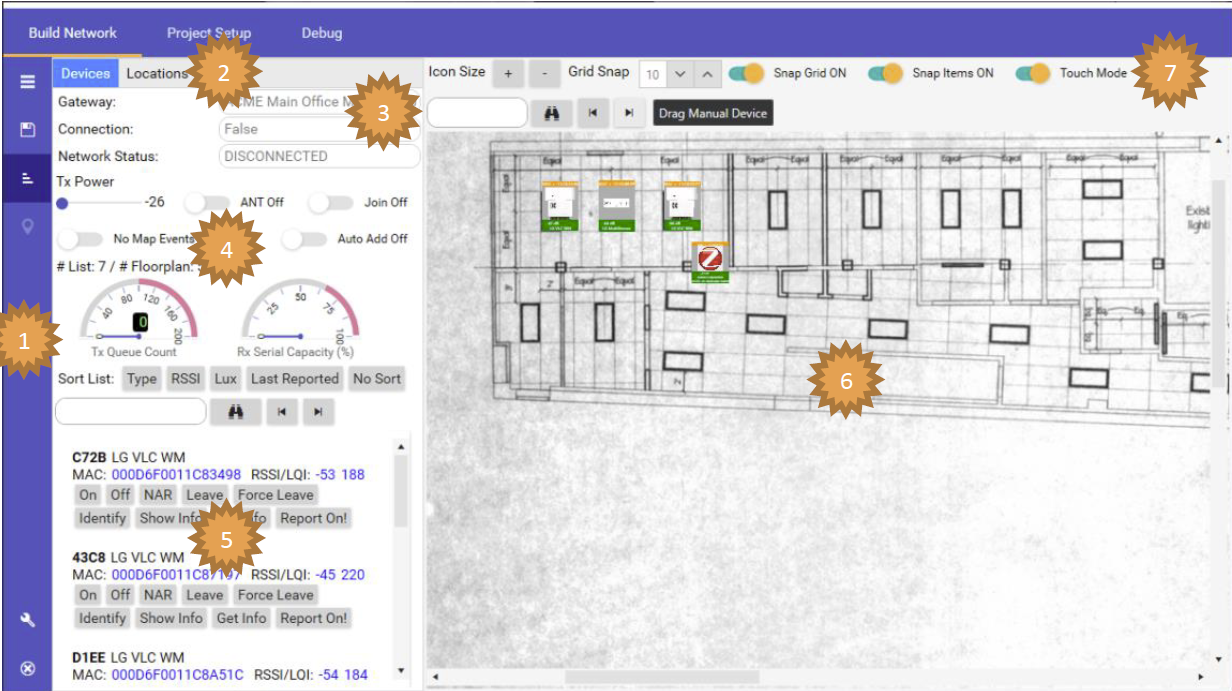Screen dimensions: 1232x691
Task: Click the Drag Manual Device button
Action: [712, 112]
